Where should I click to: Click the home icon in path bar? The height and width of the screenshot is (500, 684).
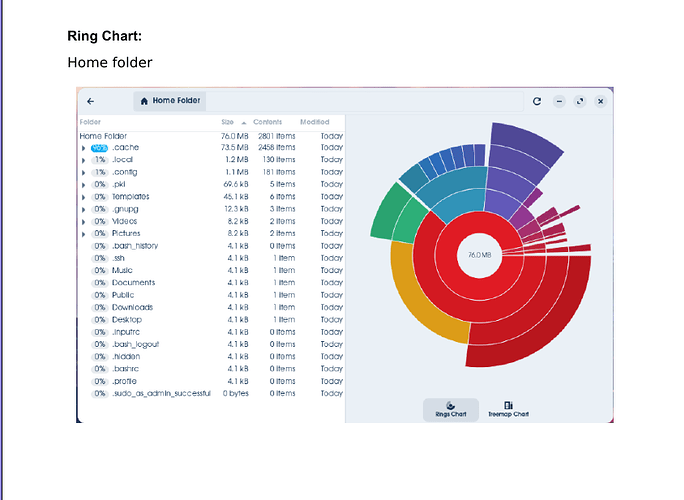click(144, 101)
